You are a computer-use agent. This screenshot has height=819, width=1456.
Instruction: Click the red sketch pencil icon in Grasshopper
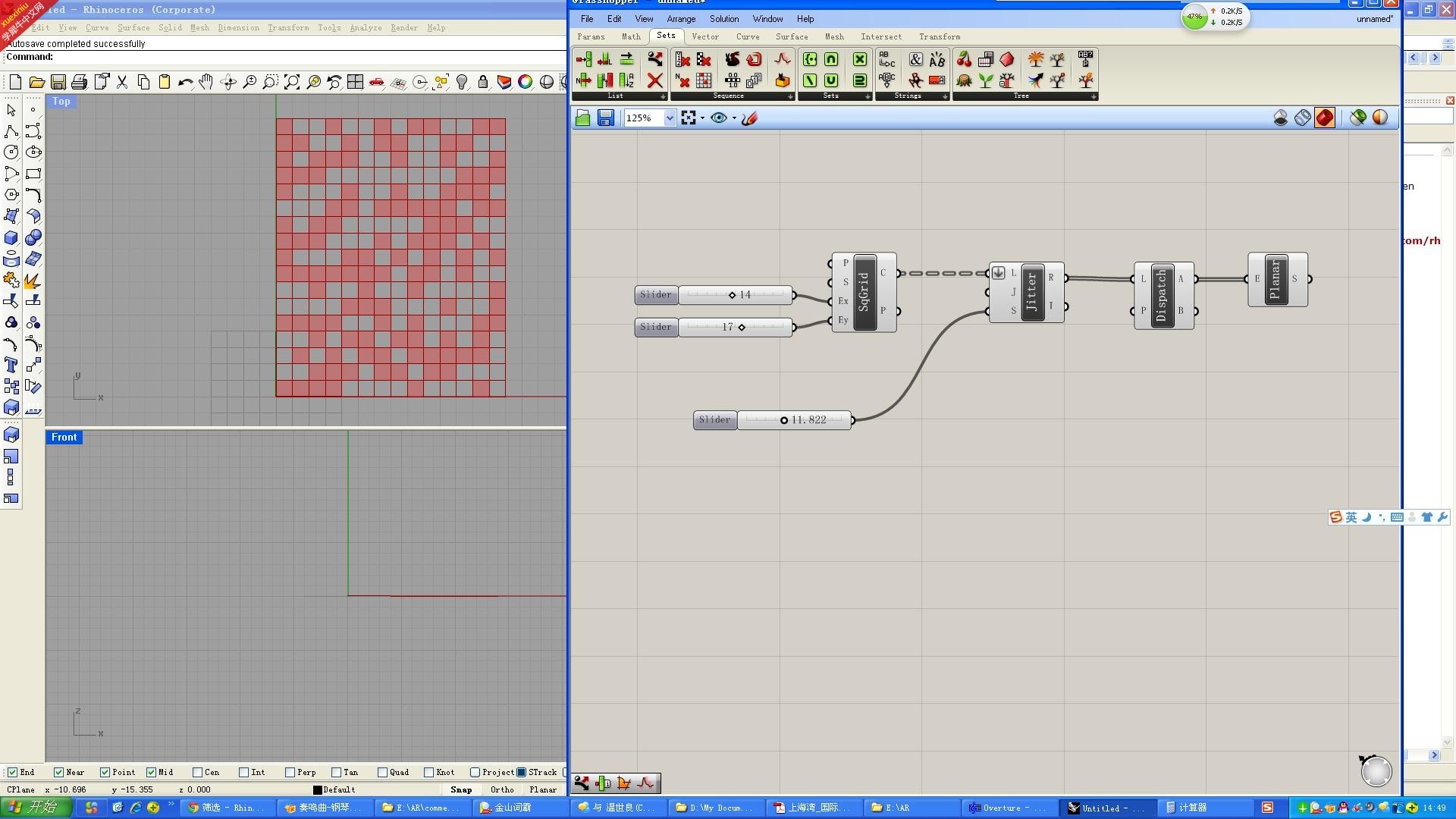coord(750,118)
